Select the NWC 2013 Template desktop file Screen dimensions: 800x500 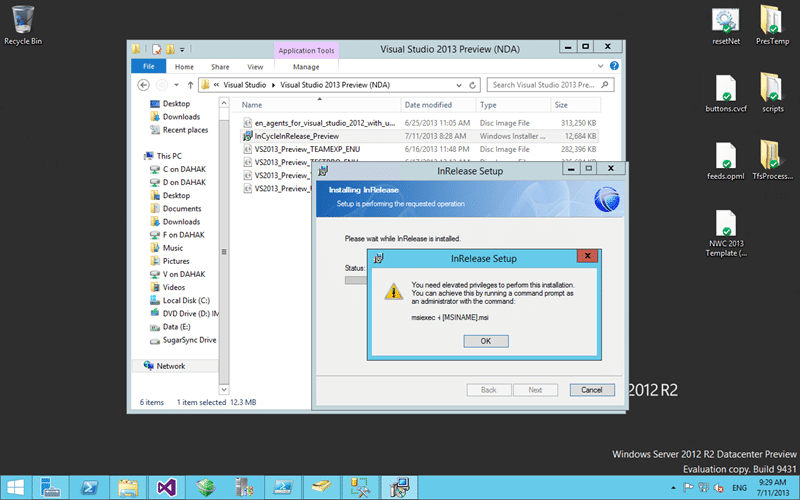pos(726,233)
